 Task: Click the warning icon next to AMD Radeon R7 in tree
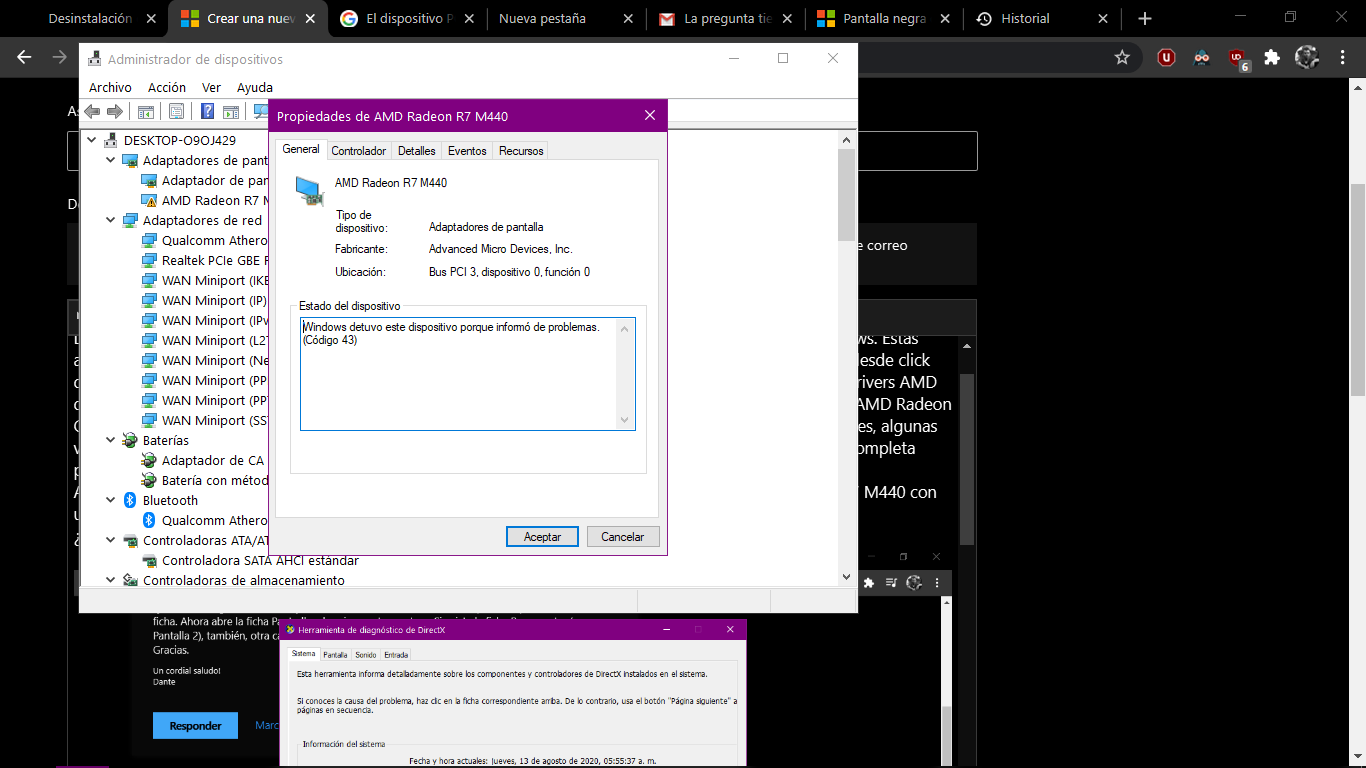[149, 200]
